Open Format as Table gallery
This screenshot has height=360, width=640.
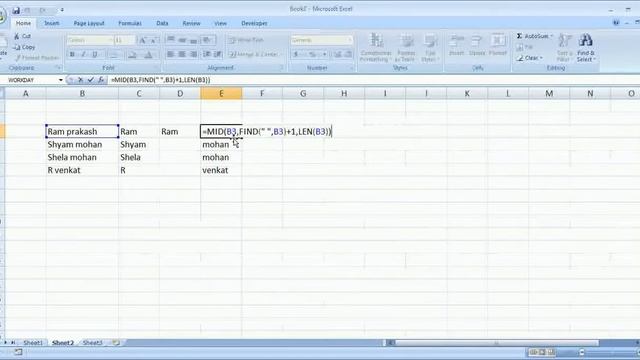406,47
